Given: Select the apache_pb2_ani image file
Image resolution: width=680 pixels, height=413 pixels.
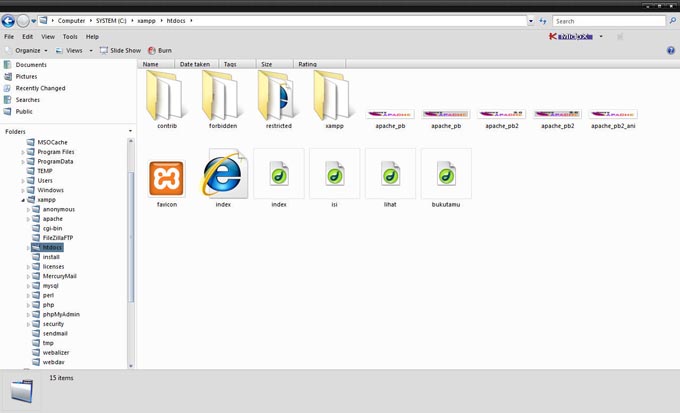Looking at the screenshot, I should 613,119.
